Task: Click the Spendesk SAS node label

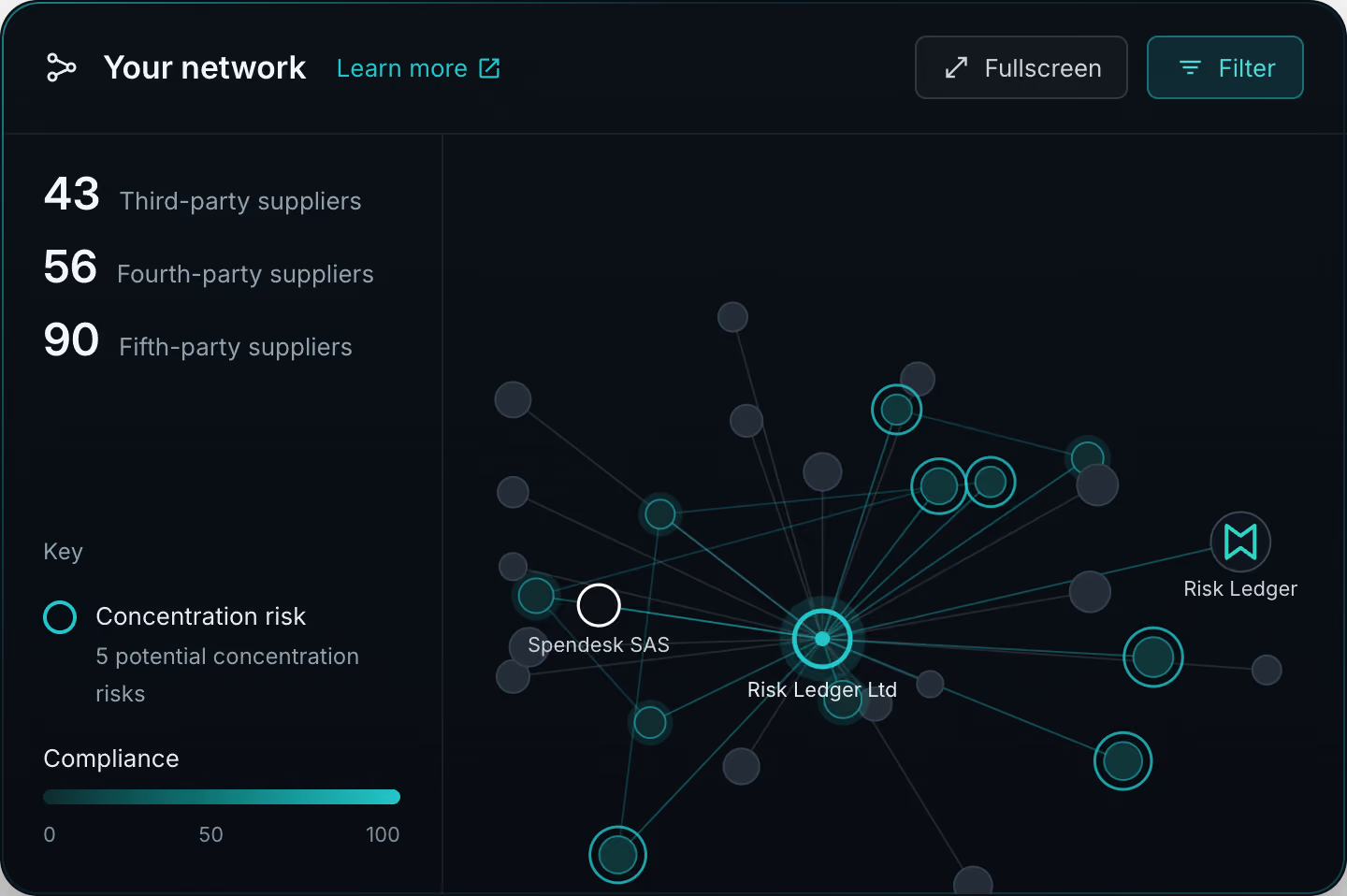Action: click(x=599, y=644)
